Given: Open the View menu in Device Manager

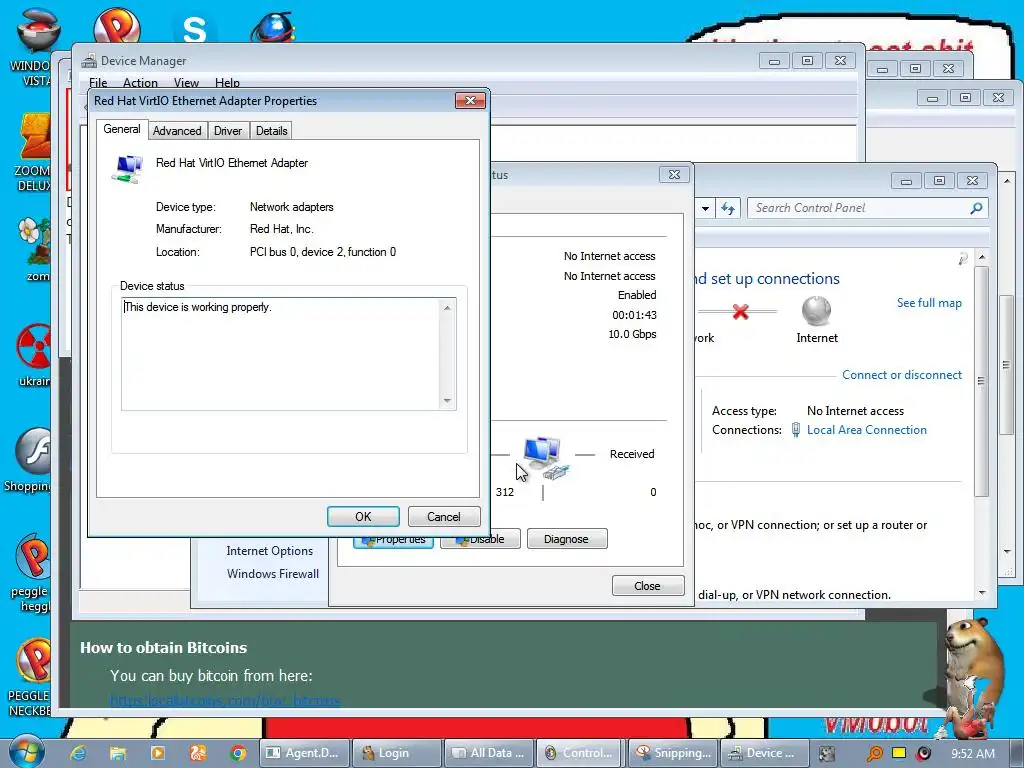Looking at the screenshot, I should point(186,83).
